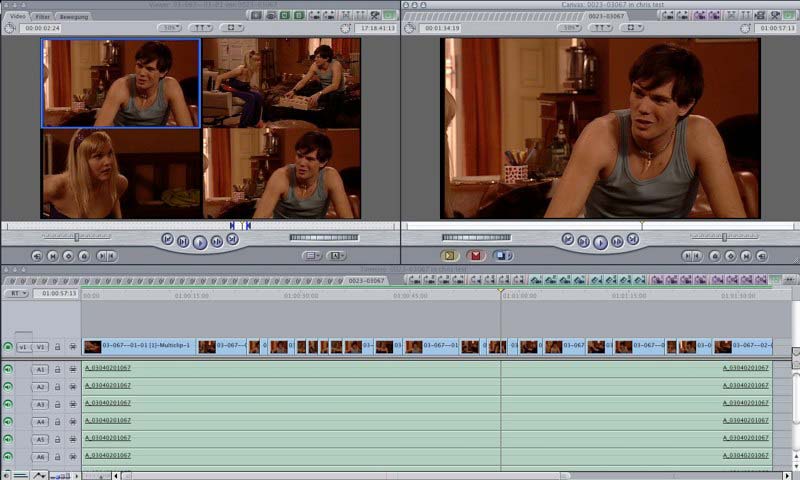The height and width of the screenshot is (480, 800).
Task: Click the A1 track destination label
Action: 40,369
